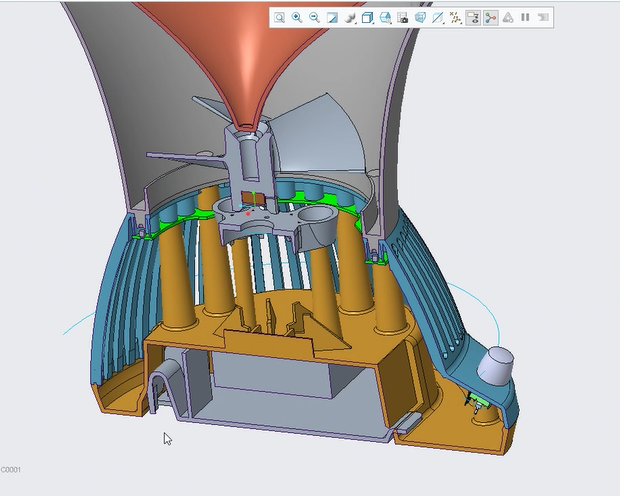Viewport: 620px width, 496px height.
Task: Toggle the Annotation Display button
Action: (473, 18)
